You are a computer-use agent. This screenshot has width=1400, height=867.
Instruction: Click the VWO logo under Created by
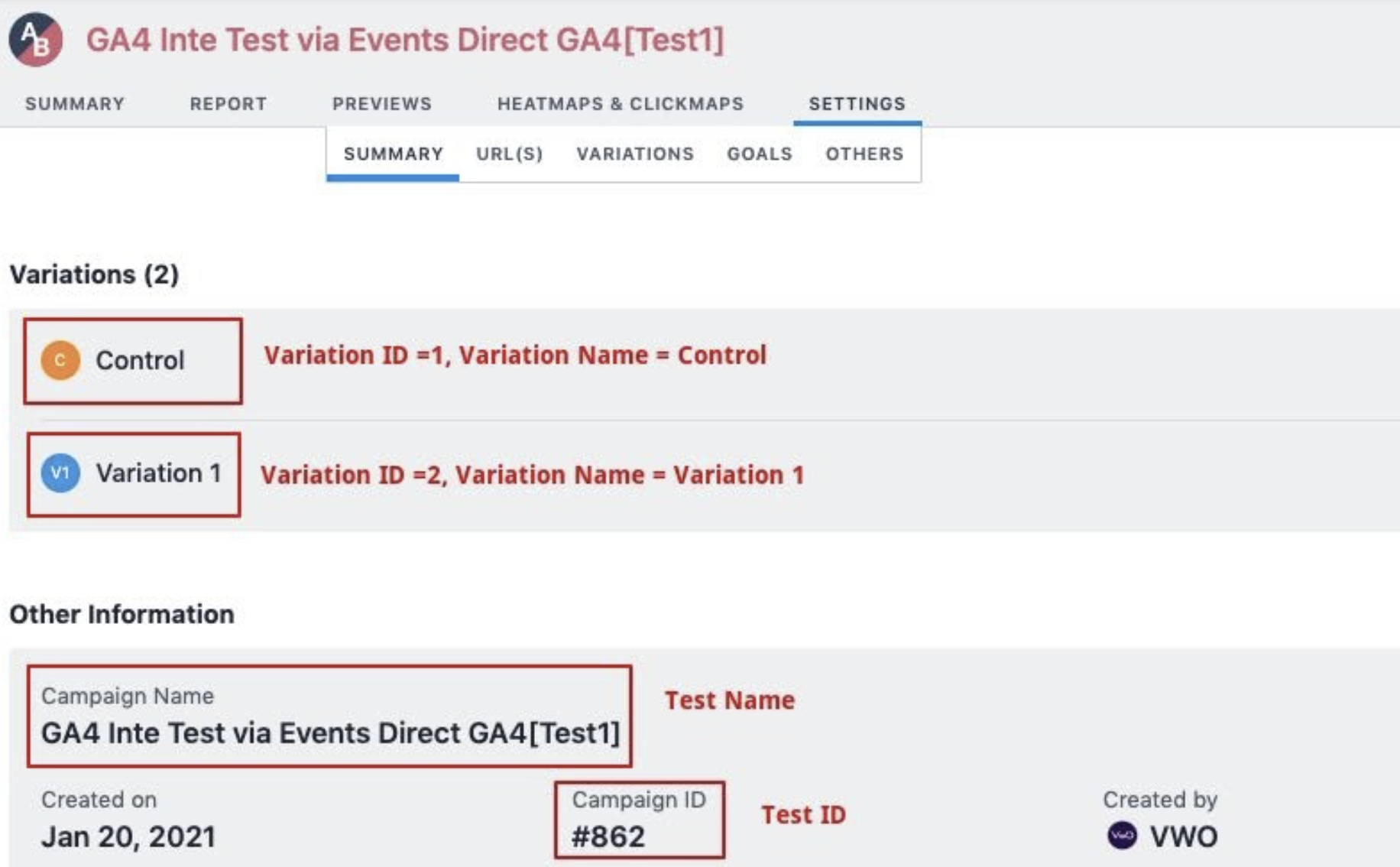[1122, 836]
